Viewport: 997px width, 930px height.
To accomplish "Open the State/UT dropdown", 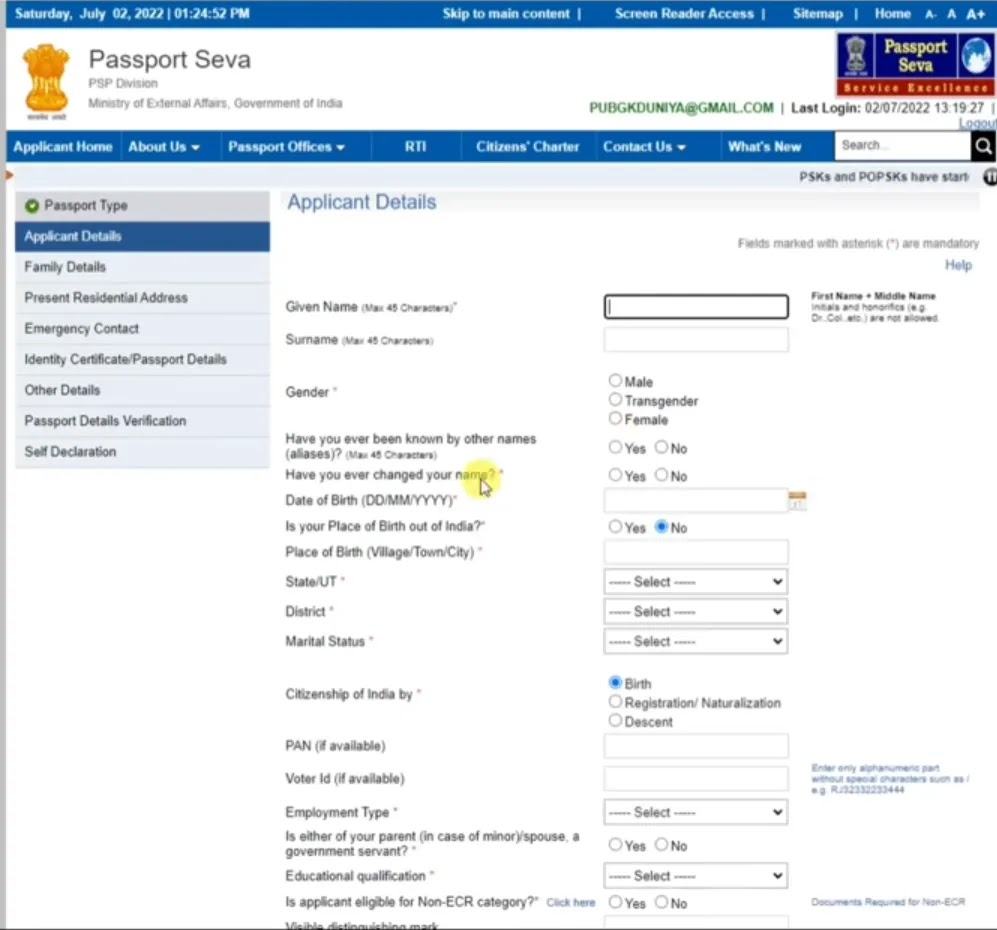I will (x=695, y=581).
